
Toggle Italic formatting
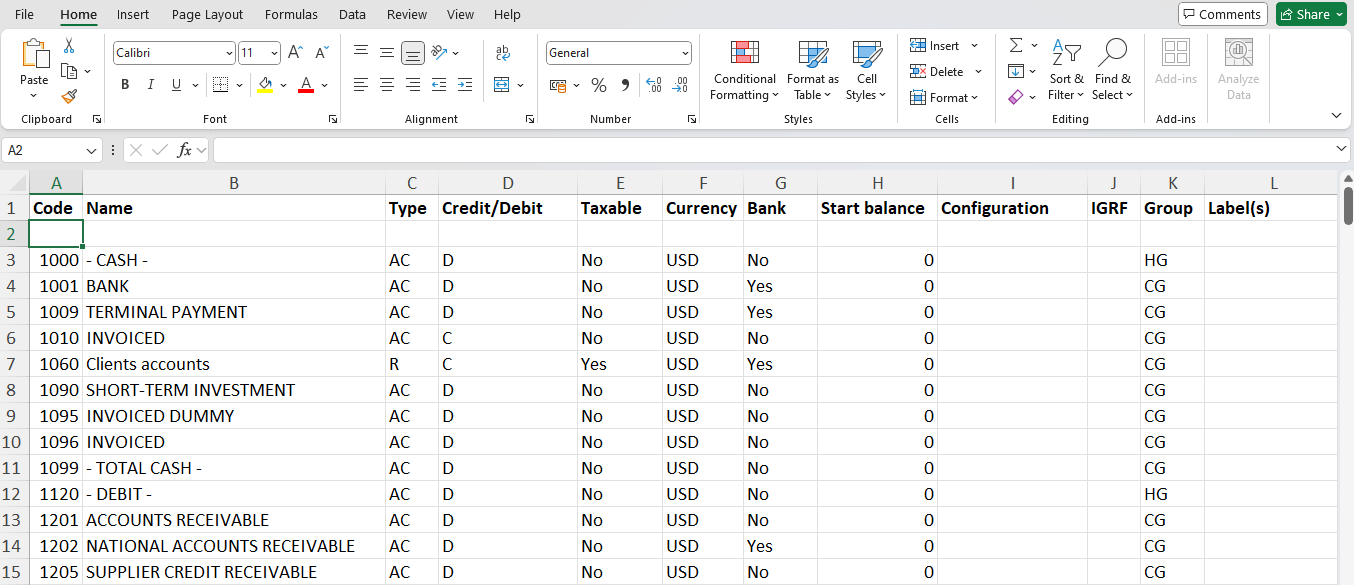pos(151,85)
